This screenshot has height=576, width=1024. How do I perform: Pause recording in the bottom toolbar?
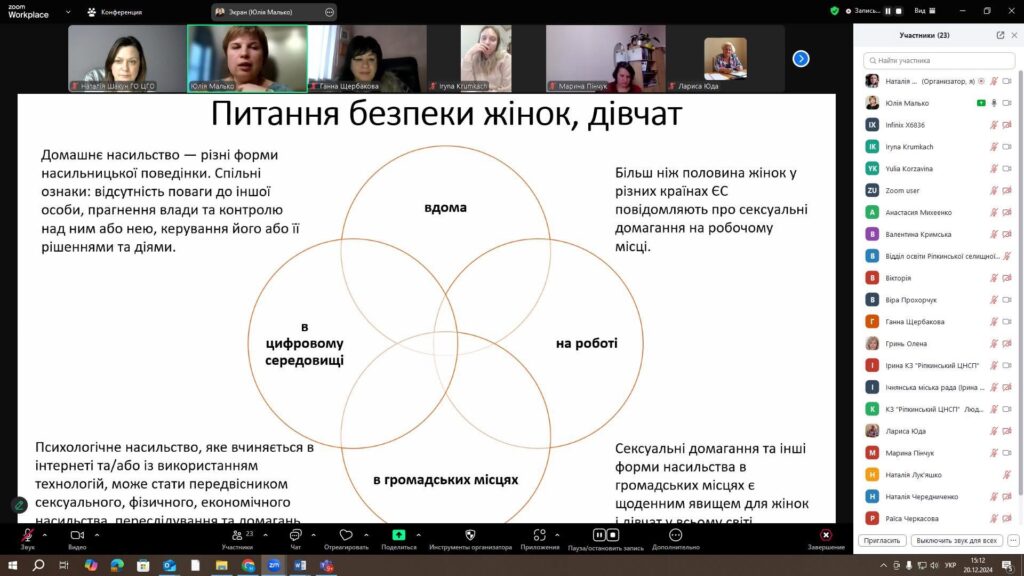600,535
